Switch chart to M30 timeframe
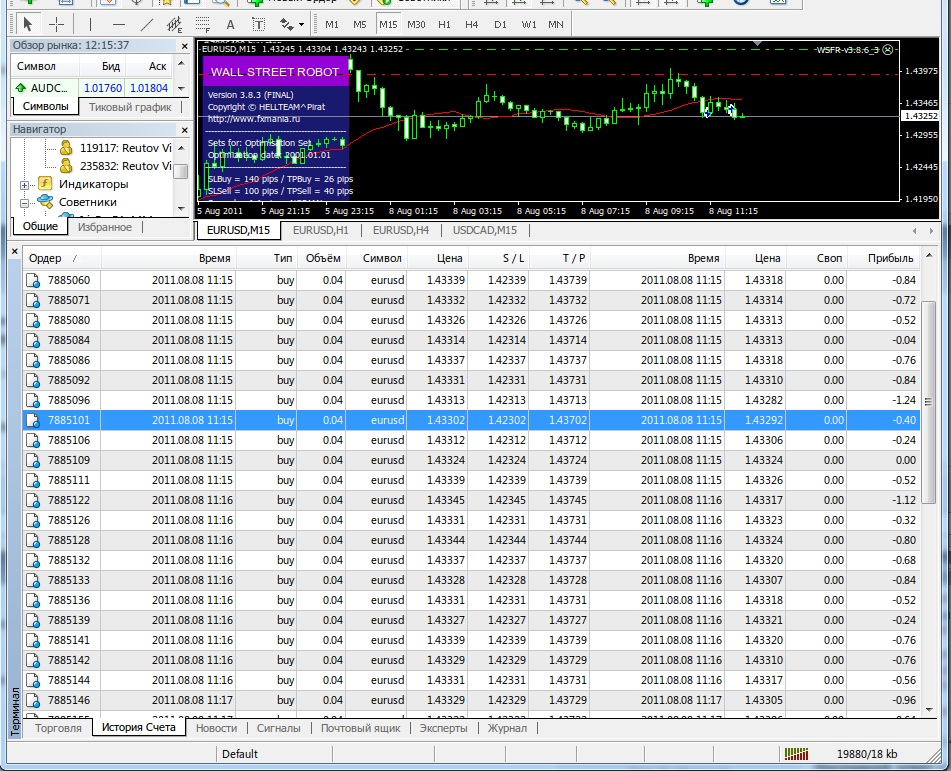Screen dimensions: 951x771 (x=416, y=24)
